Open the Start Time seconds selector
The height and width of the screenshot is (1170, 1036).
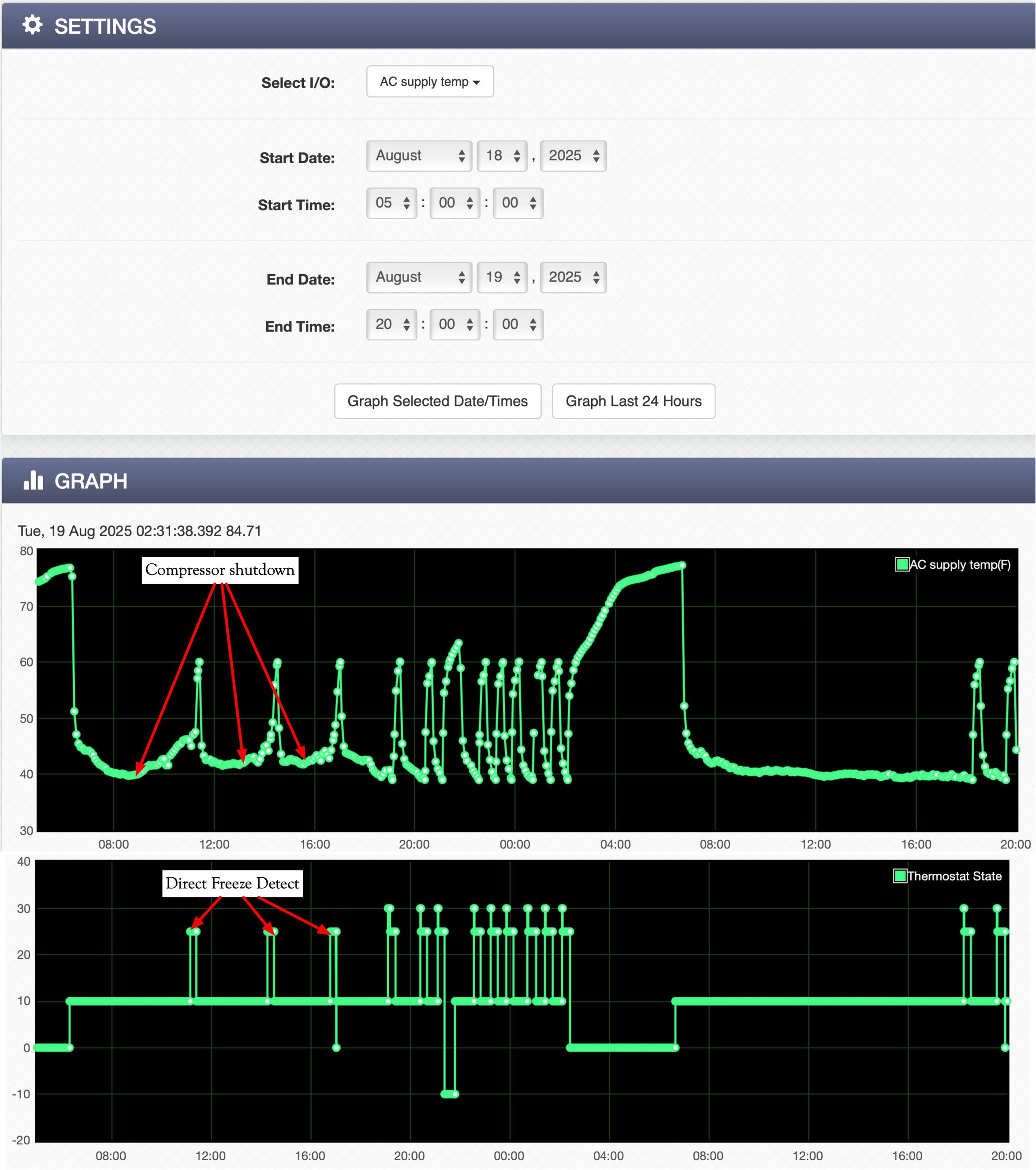[518, 203]
